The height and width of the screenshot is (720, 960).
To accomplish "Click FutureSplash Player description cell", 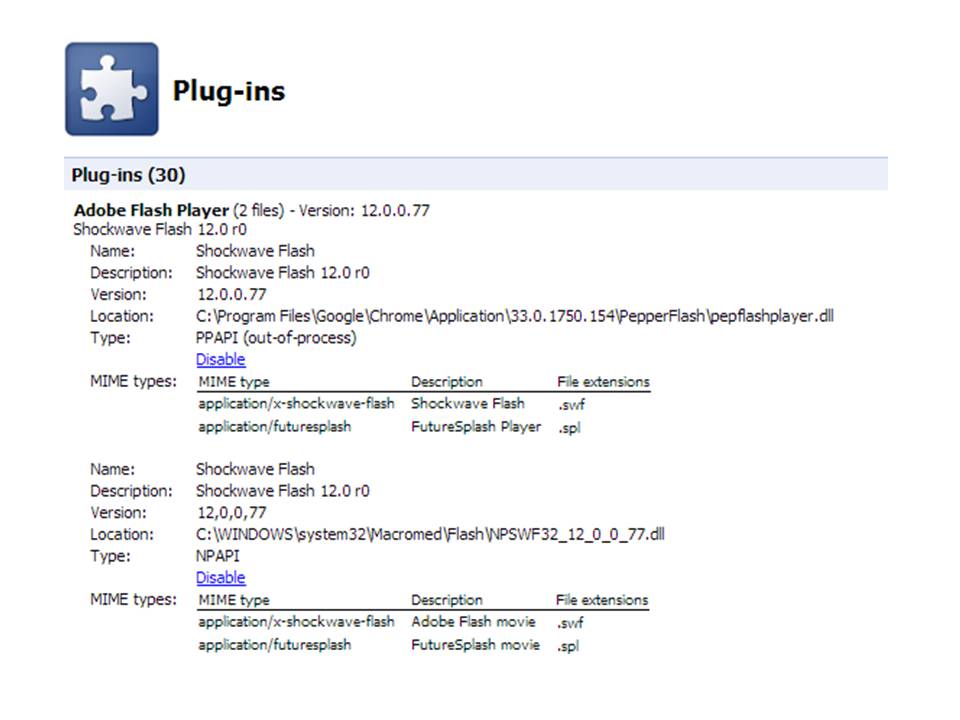I will click(476, 427).
